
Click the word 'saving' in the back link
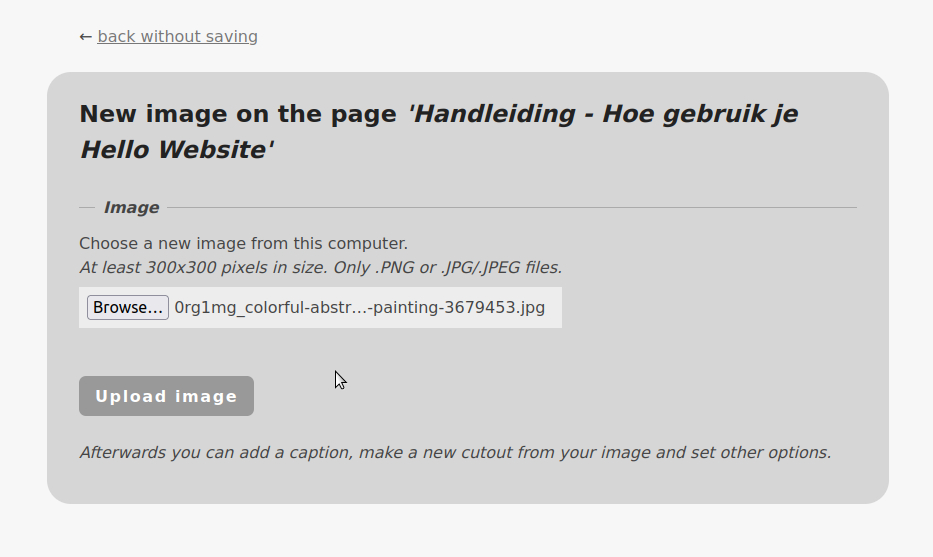coord(232,37)
